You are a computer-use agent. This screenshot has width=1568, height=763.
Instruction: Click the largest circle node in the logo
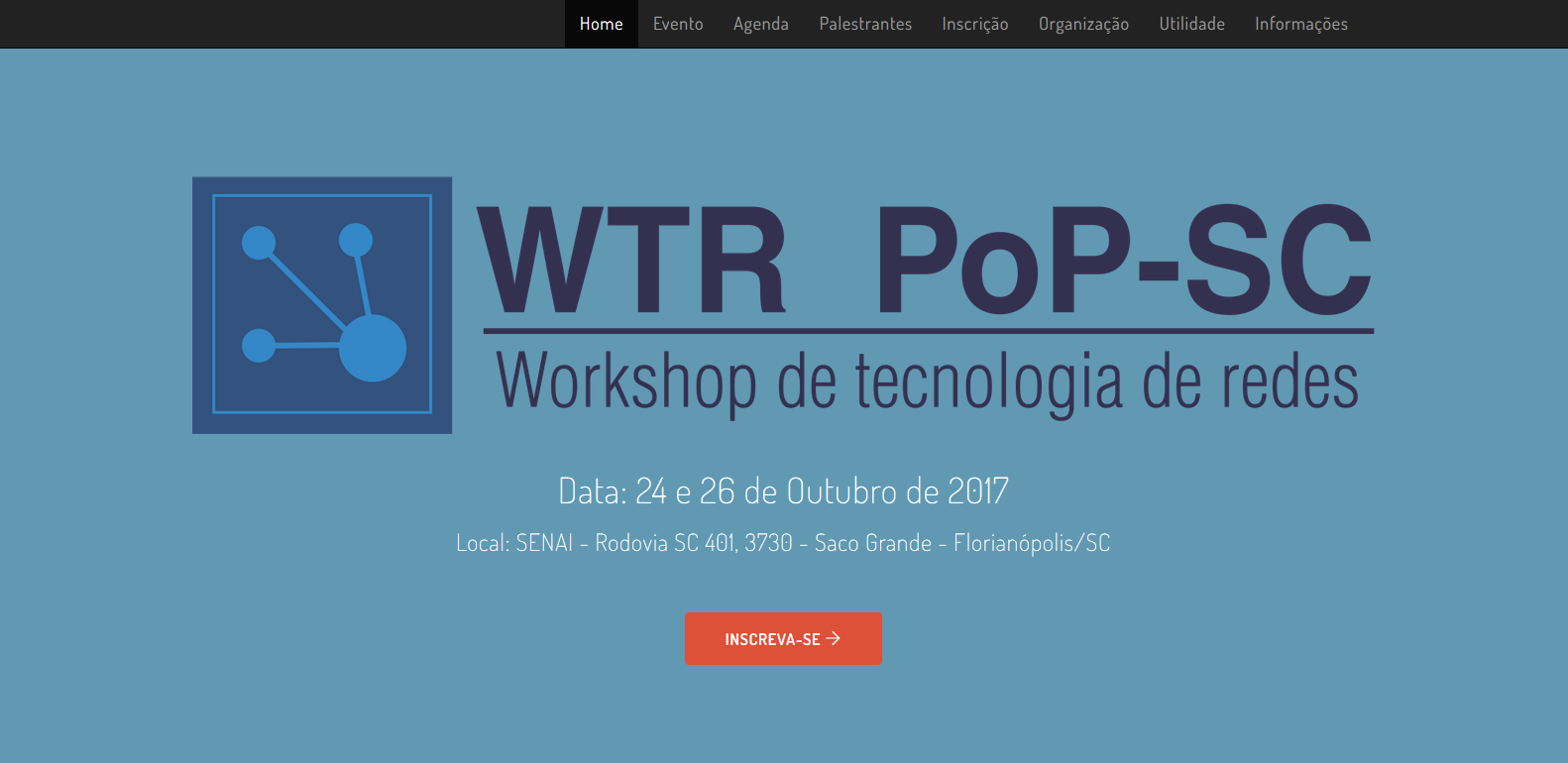[373, 348]
